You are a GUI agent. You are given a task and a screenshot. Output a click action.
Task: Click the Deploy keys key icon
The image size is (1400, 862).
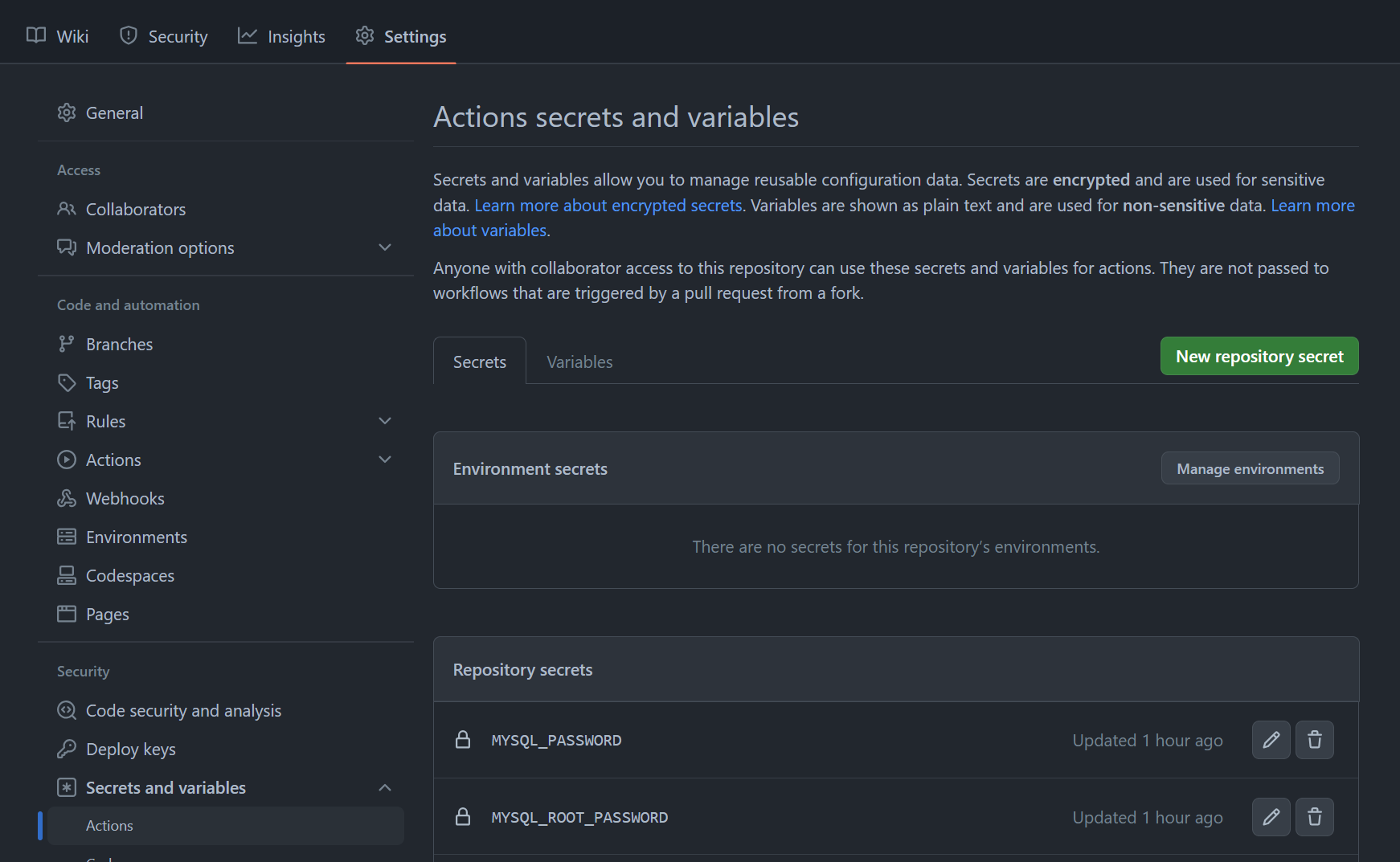[x=67, y=749]
